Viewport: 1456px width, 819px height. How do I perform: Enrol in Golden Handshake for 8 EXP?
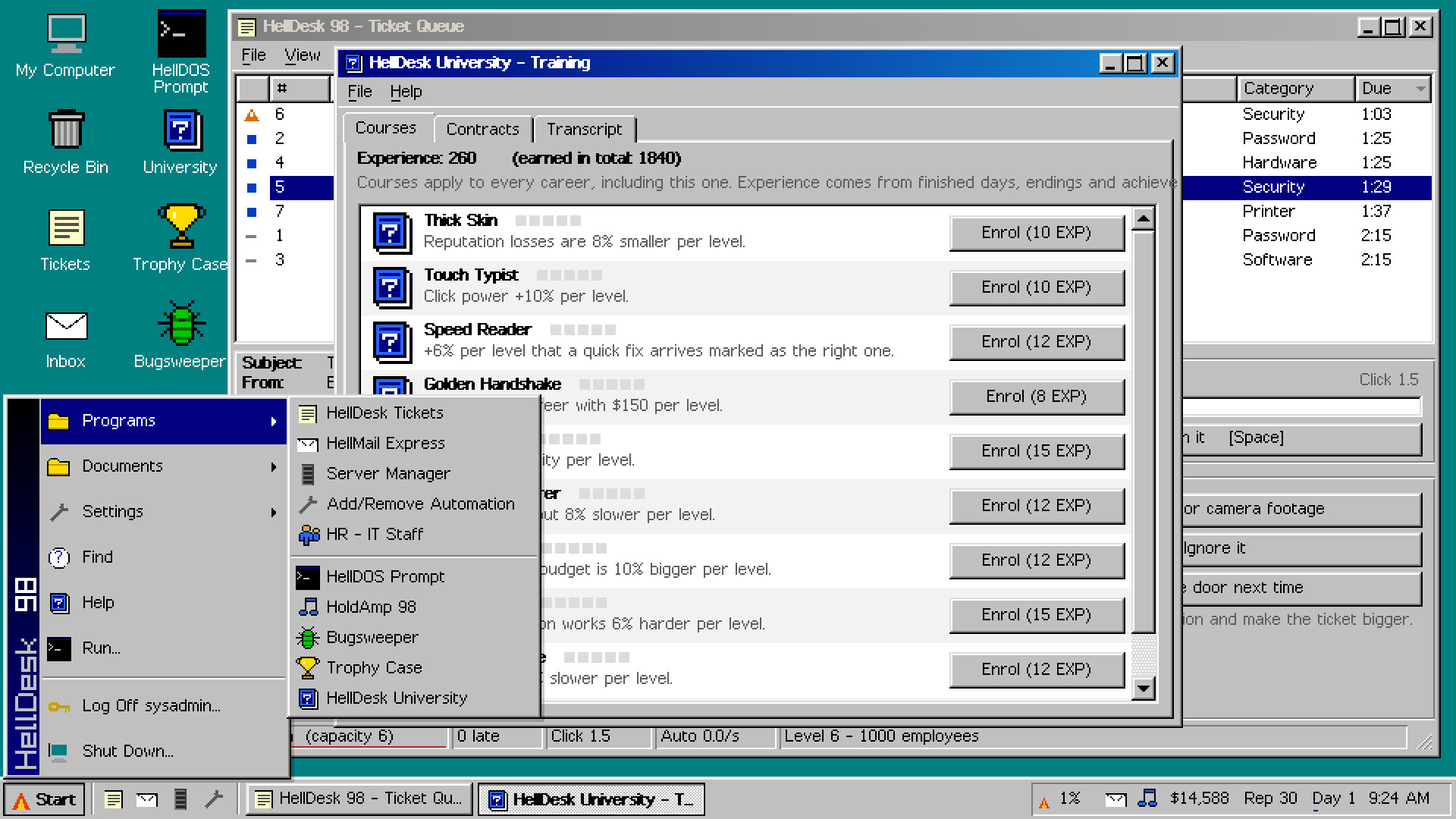coord(1036,397)
